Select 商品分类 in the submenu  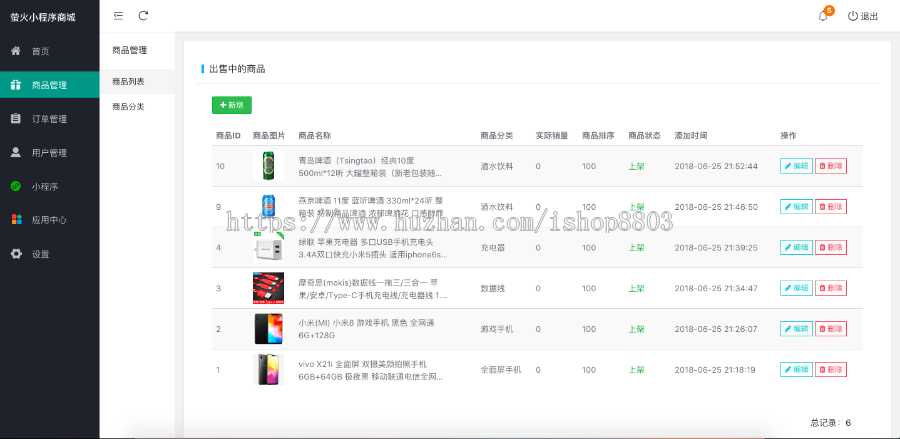(137, 107)
